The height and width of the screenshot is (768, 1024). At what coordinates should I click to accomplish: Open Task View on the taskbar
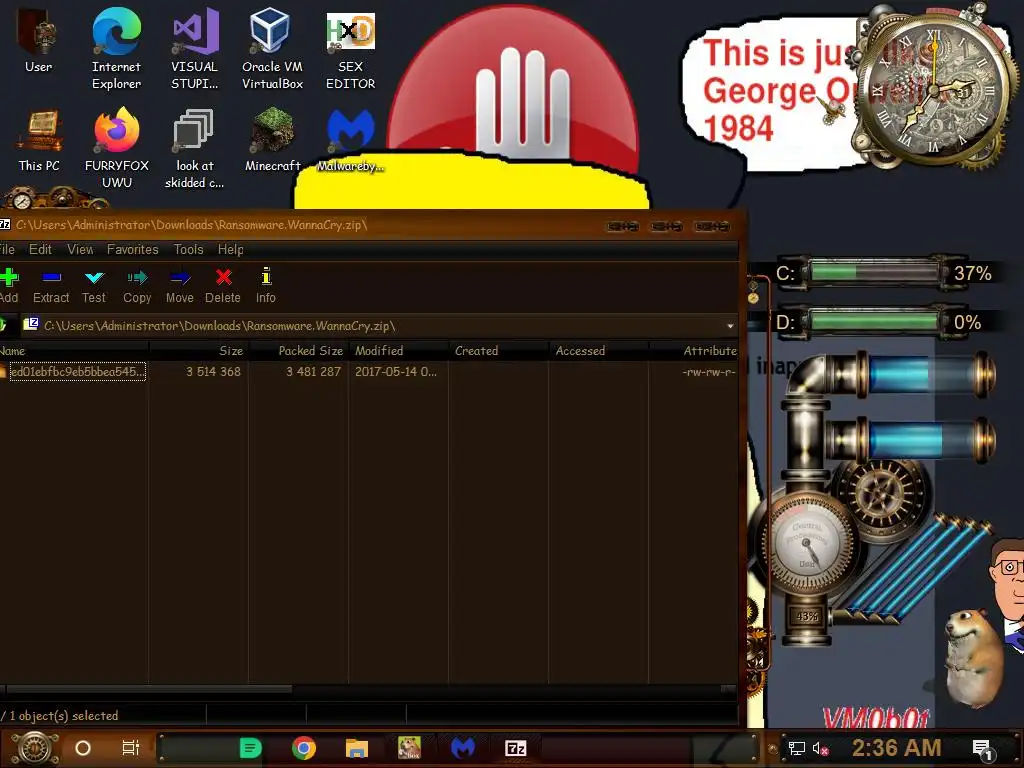coord(131,748)
